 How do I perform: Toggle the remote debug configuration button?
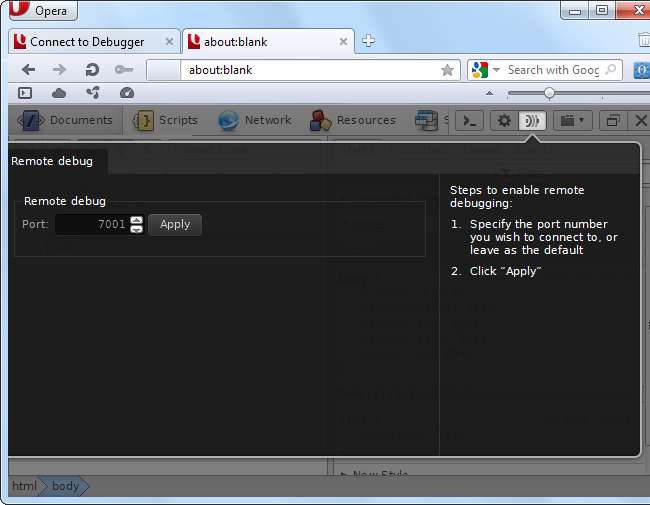532,120
